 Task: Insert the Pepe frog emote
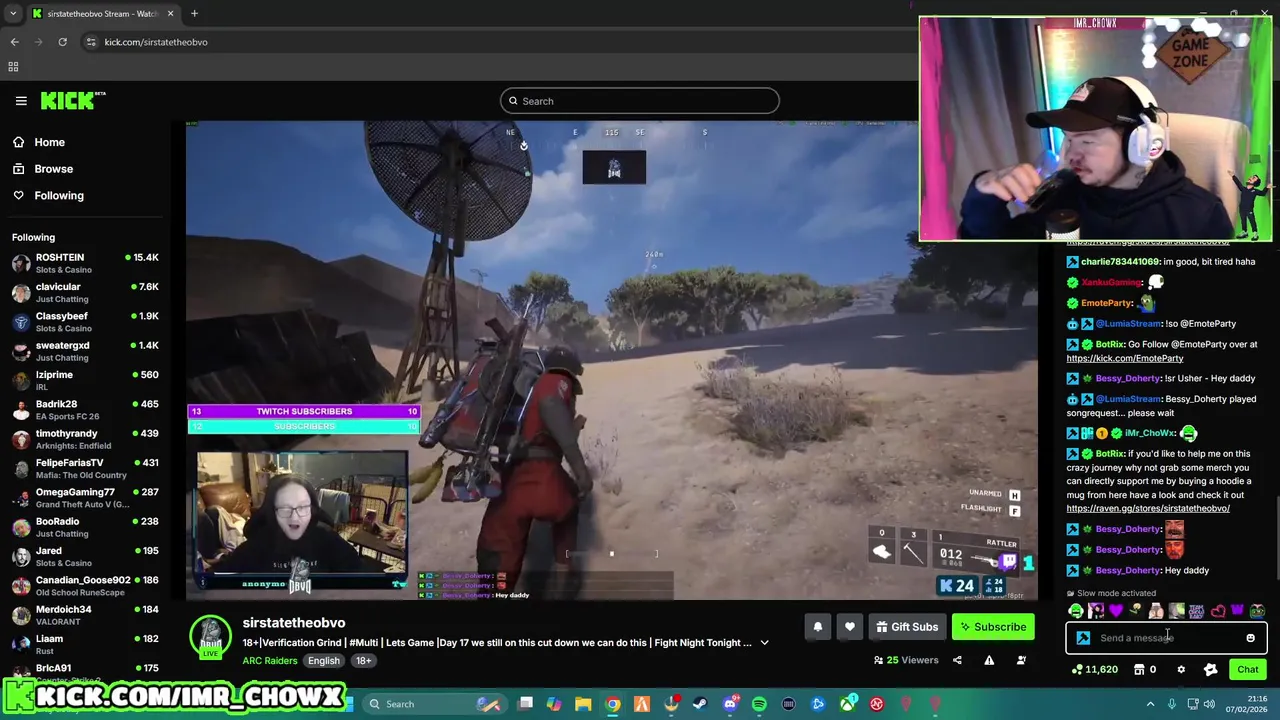point(1257,611)
